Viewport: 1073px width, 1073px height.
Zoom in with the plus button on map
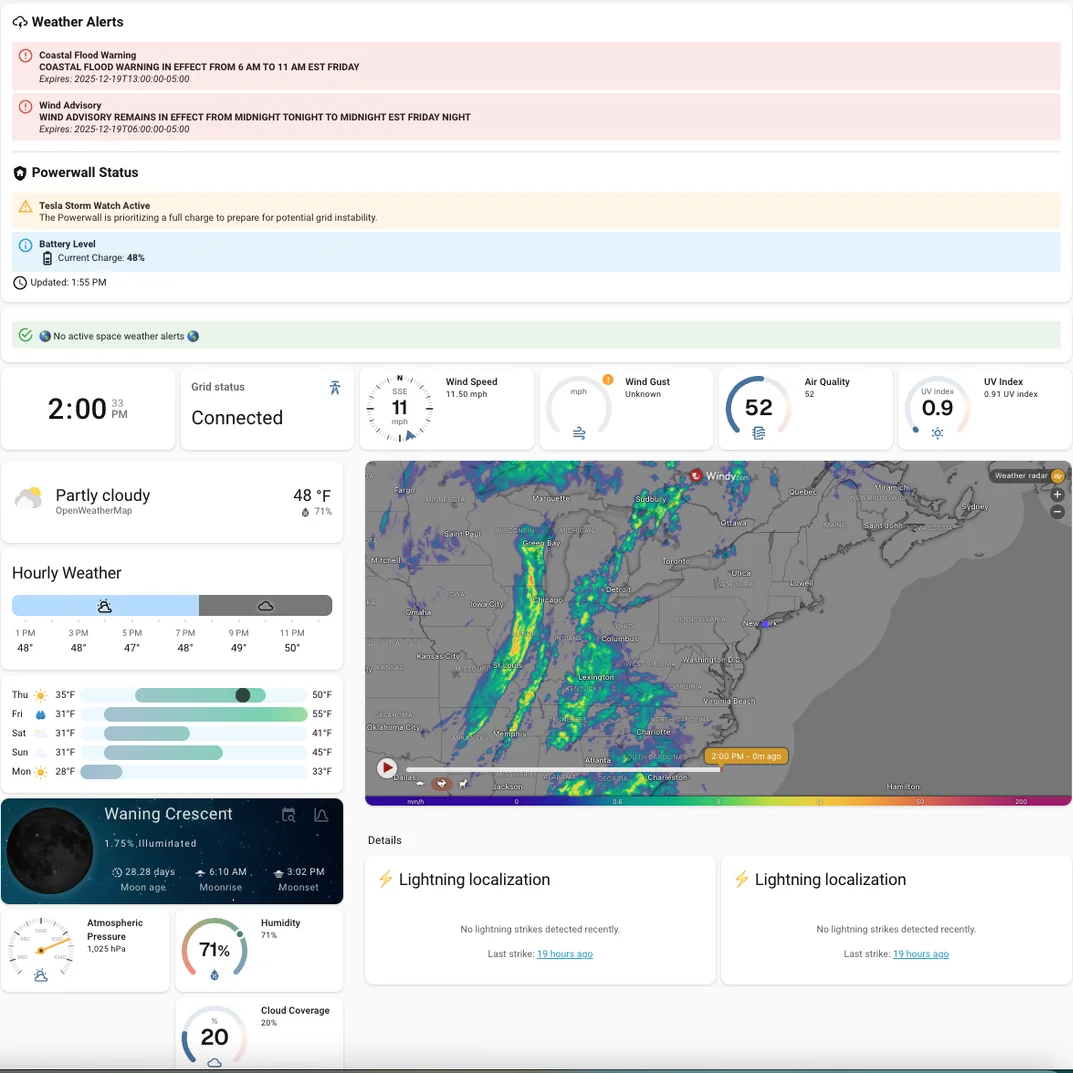(1056, 494)
